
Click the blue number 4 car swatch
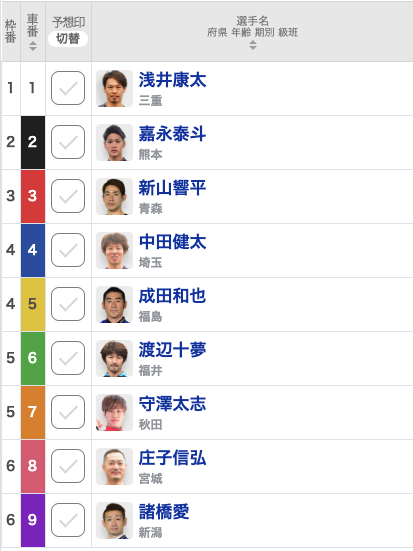click(x=33, y=250)
